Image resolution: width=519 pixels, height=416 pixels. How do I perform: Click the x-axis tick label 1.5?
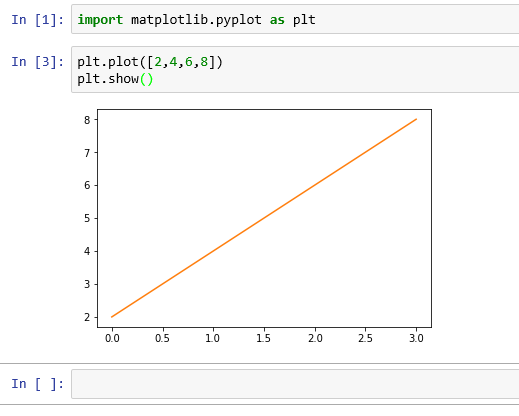click(263, 338)
